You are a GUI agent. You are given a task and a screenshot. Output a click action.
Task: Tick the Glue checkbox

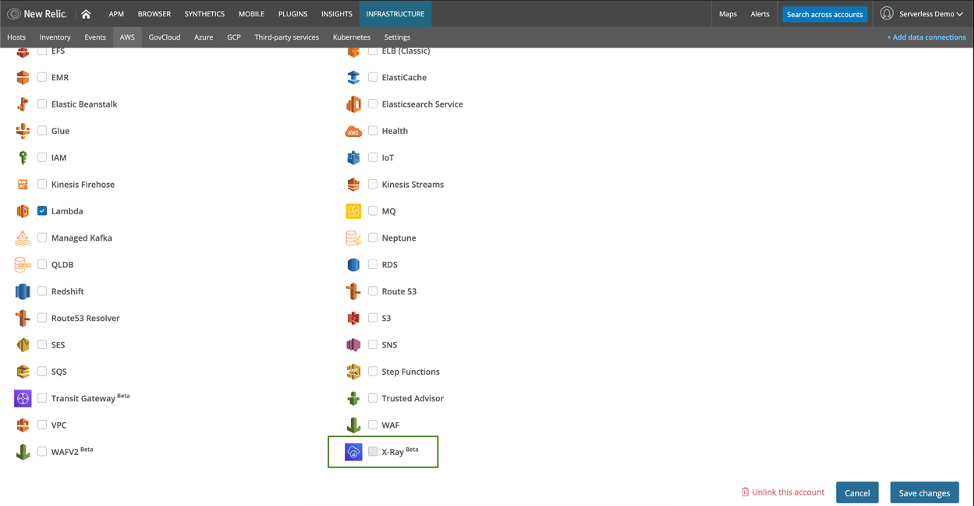(x=42, y=130)
